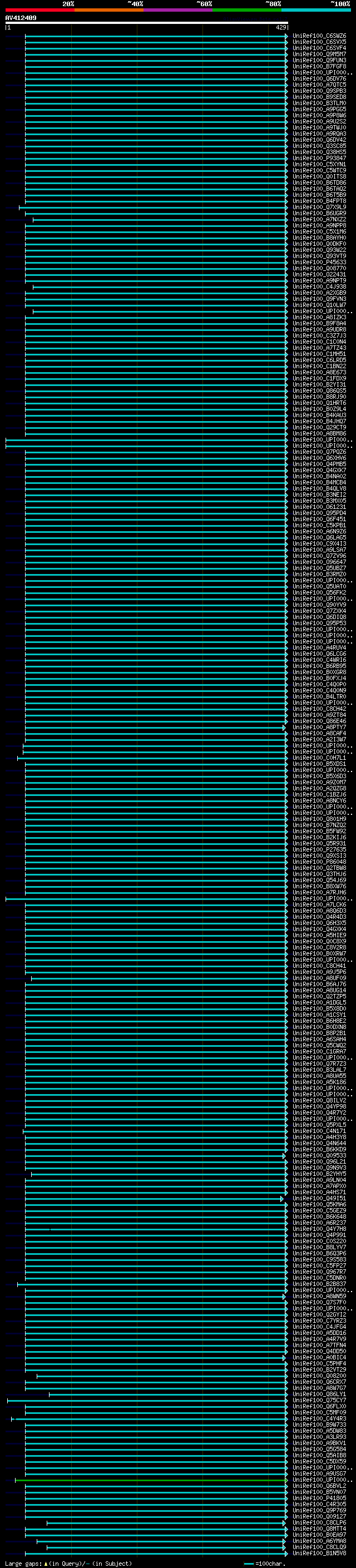Open the UniRef100_B7FGF8 hit label
Screen dimensions: 356x1568
[319, 66]
